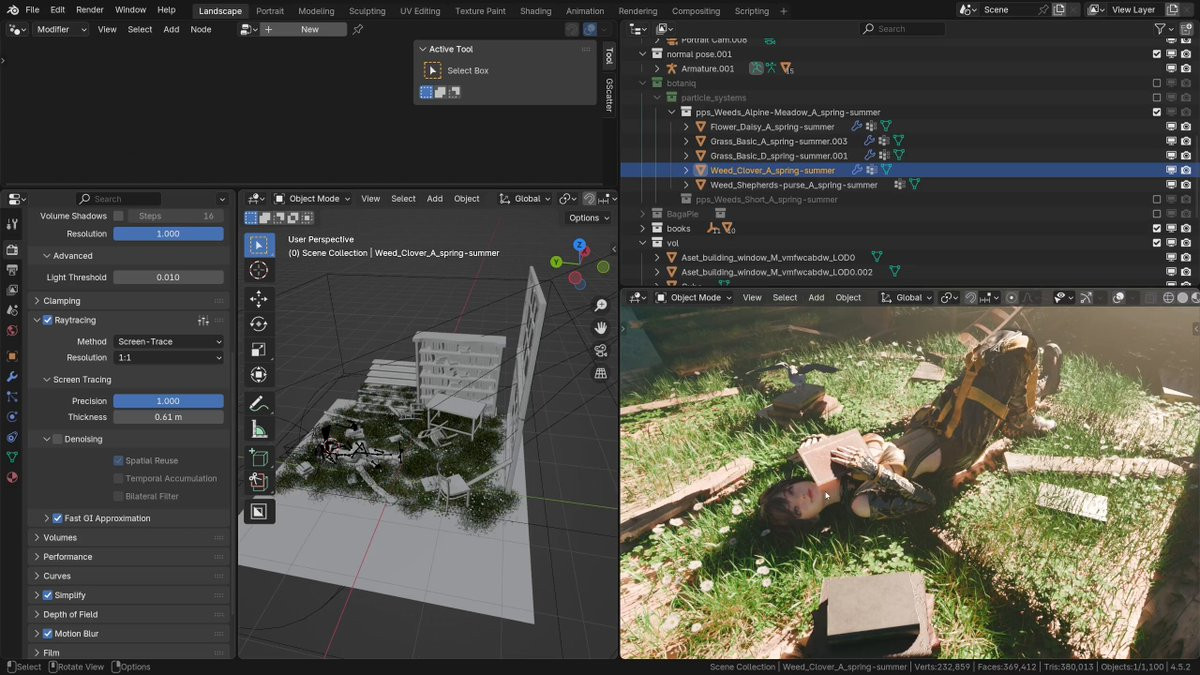Open the Method Screen-Trace dropdown
Viewport: 1200px width, 675px height.
click(x=168, y=342)
